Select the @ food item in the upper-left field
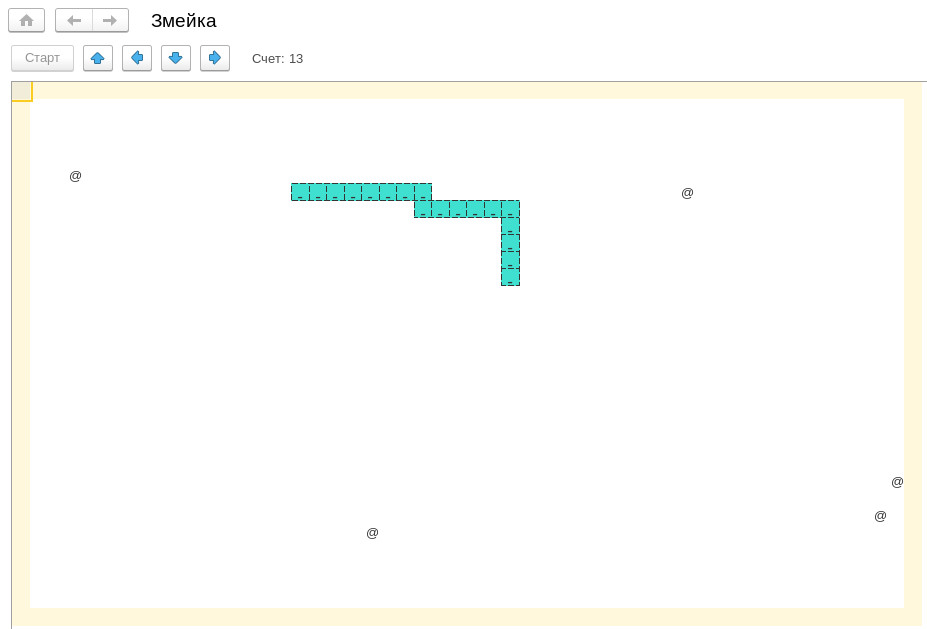927x629 pixels. click(x=75, y=176)
